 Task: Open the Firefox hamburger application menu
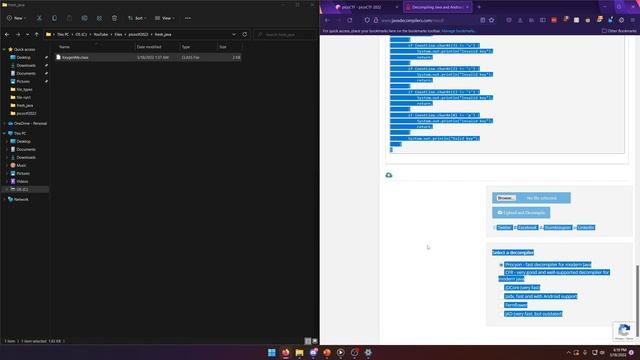(x=633, y=20)
